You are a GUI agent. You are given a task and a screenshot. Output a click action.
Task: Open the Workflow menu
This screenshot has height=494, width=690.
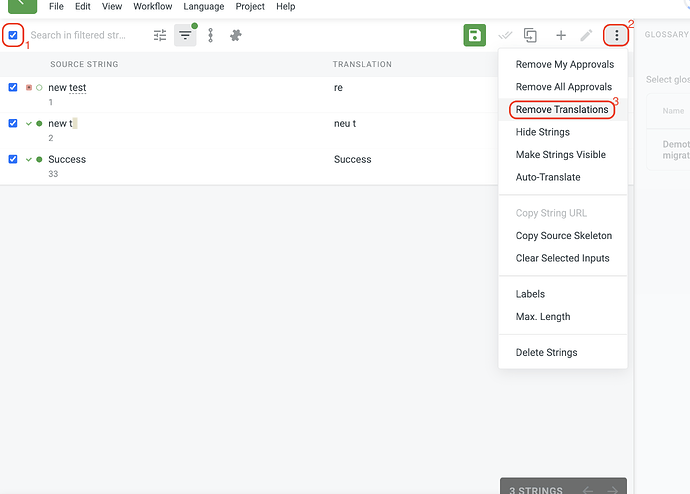coord(153,7)
